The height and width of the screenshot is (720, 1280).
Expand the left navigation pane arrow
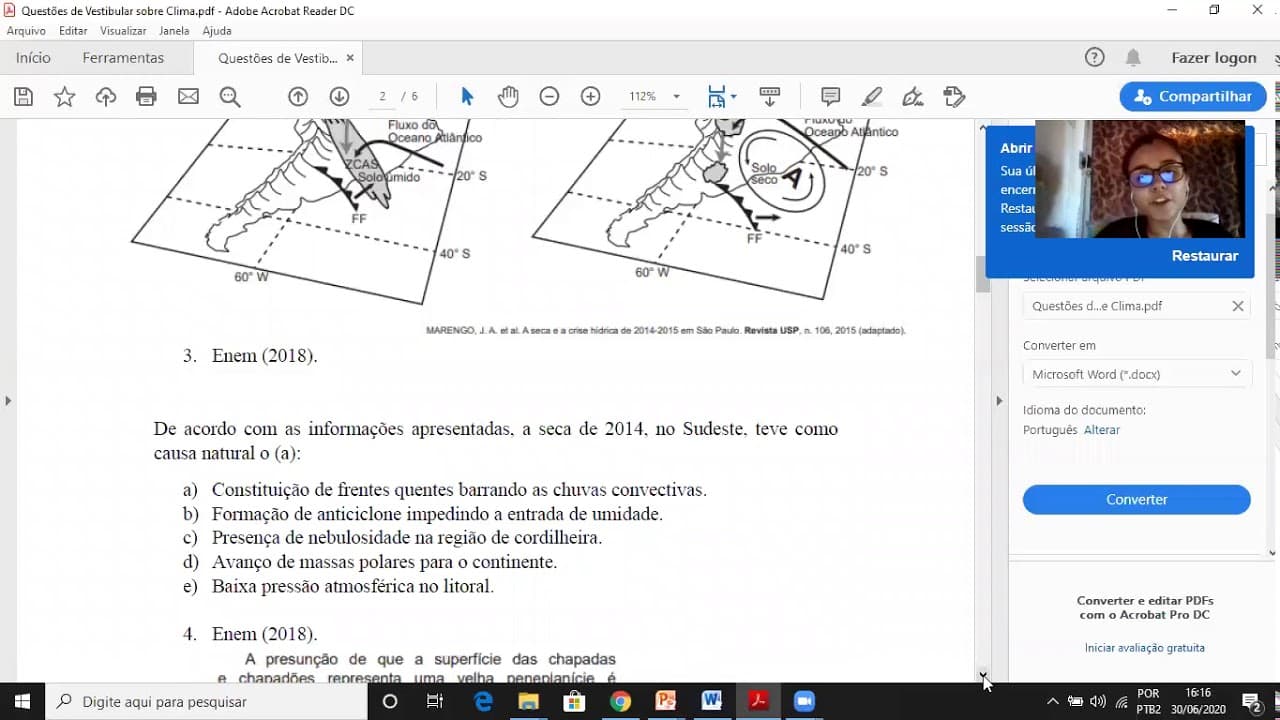pos(8,401)
